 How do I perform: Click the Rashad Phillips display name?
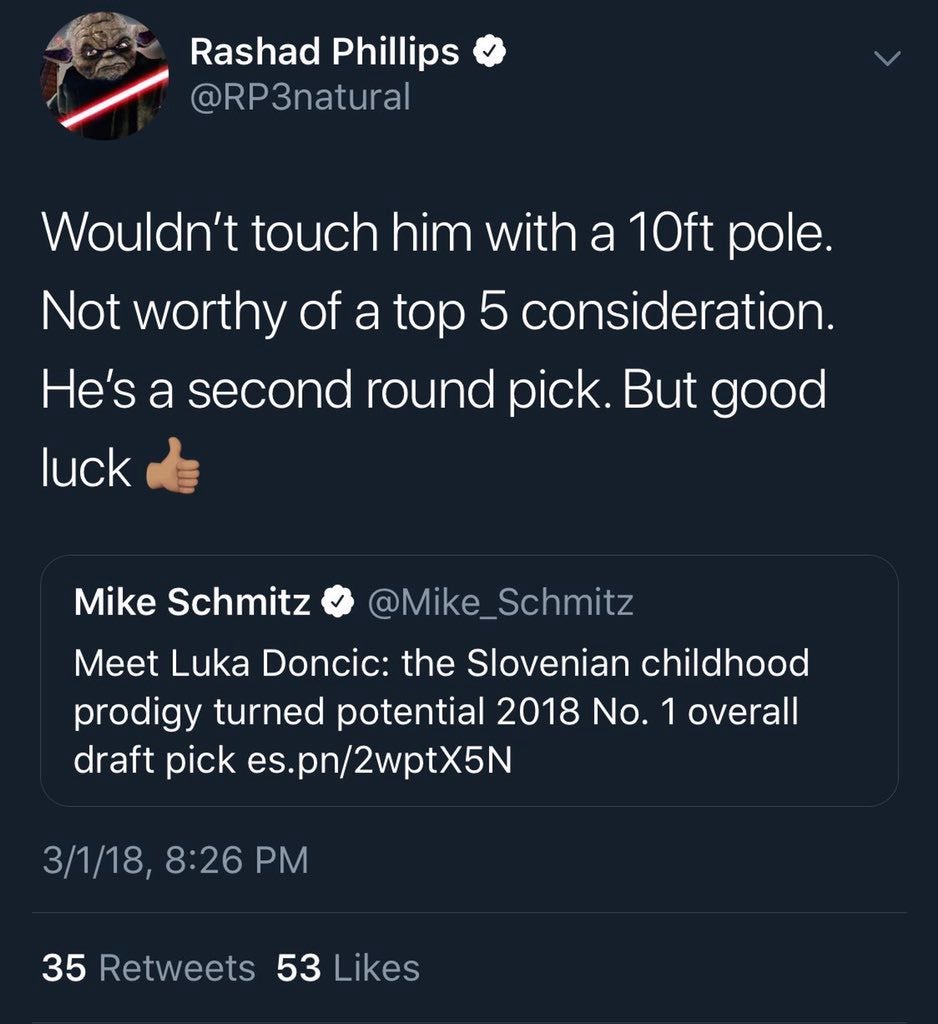(325, 52)
